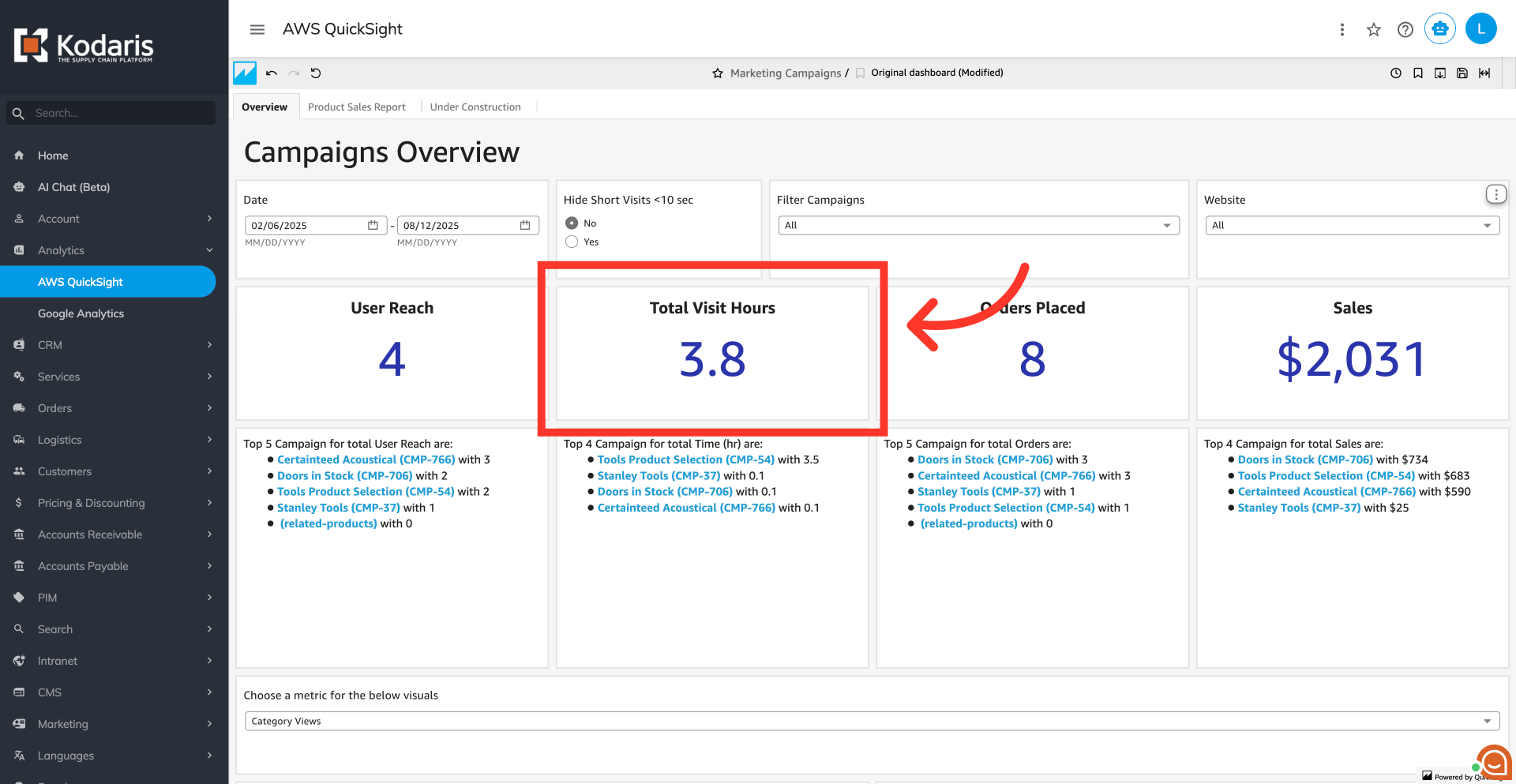Open the Filter Campaigns dropdown

point(978,225)
